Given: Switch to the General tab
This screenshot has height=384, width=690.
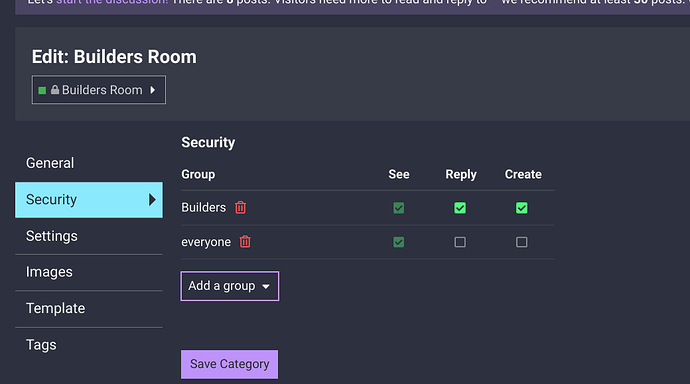Looking at the screenshot, I should pyautogui.click(x=89, y=163).
